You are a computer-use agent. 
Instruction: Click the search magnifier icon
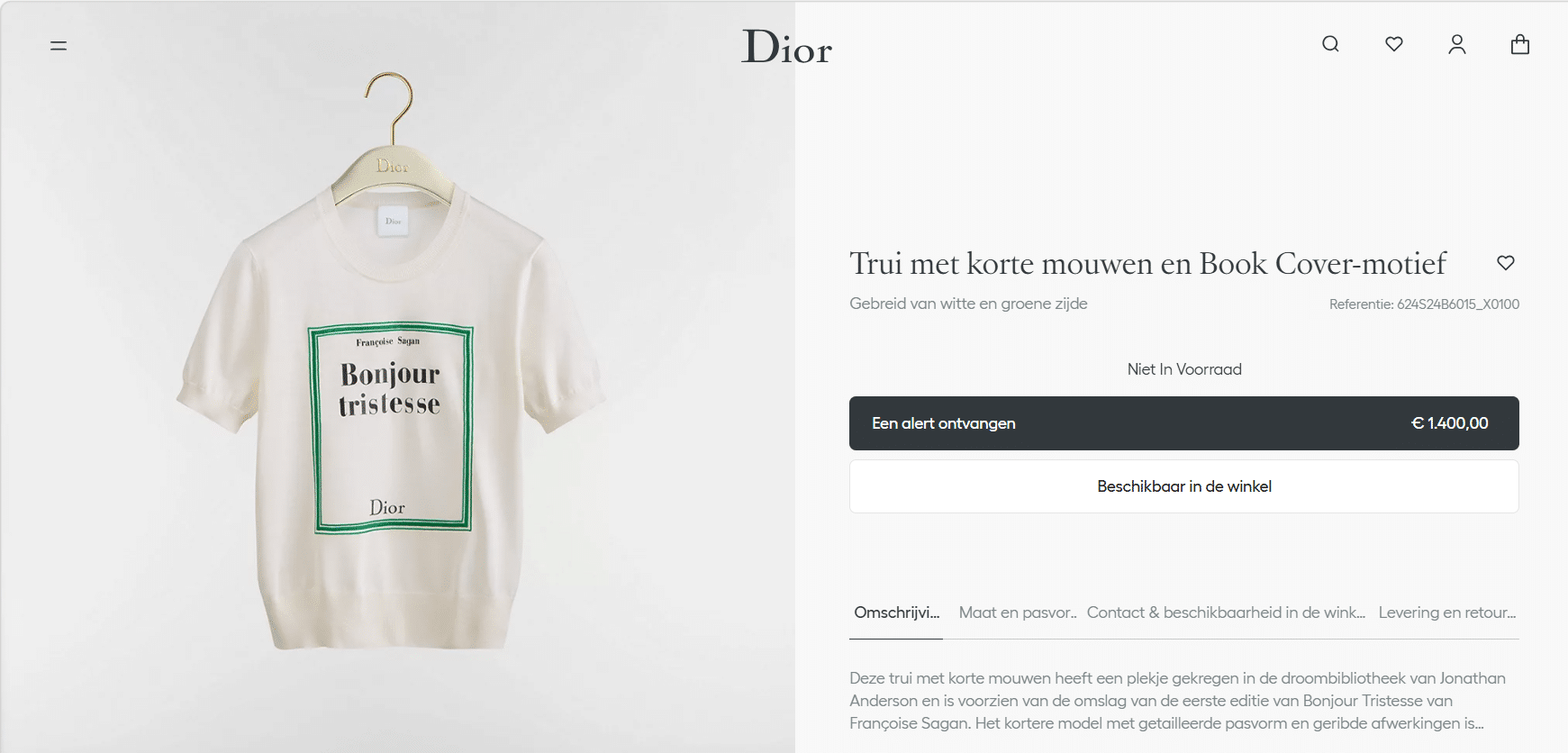[x=1330, y=44]
